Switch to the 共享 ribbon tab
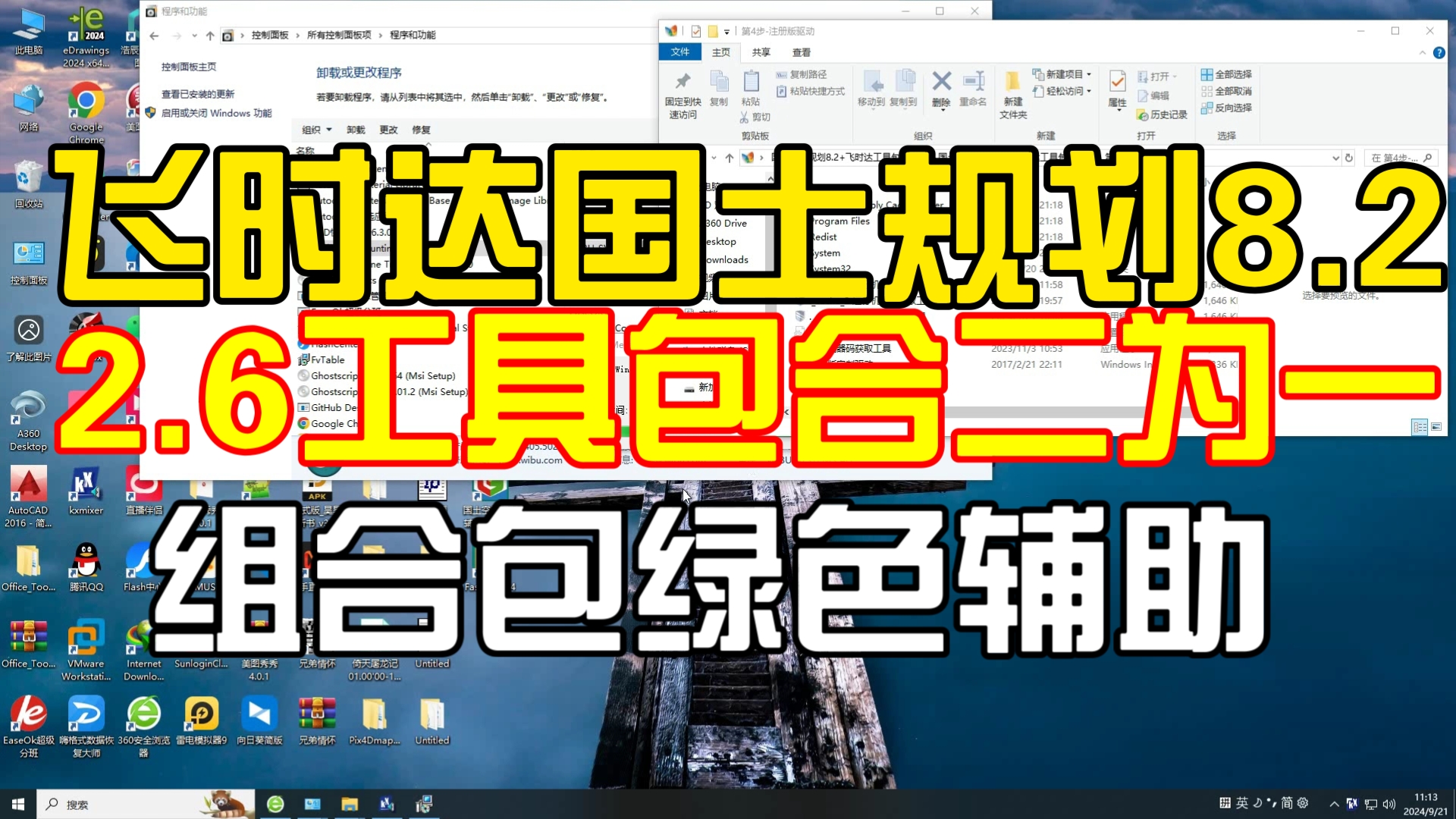 coord(761,52)
